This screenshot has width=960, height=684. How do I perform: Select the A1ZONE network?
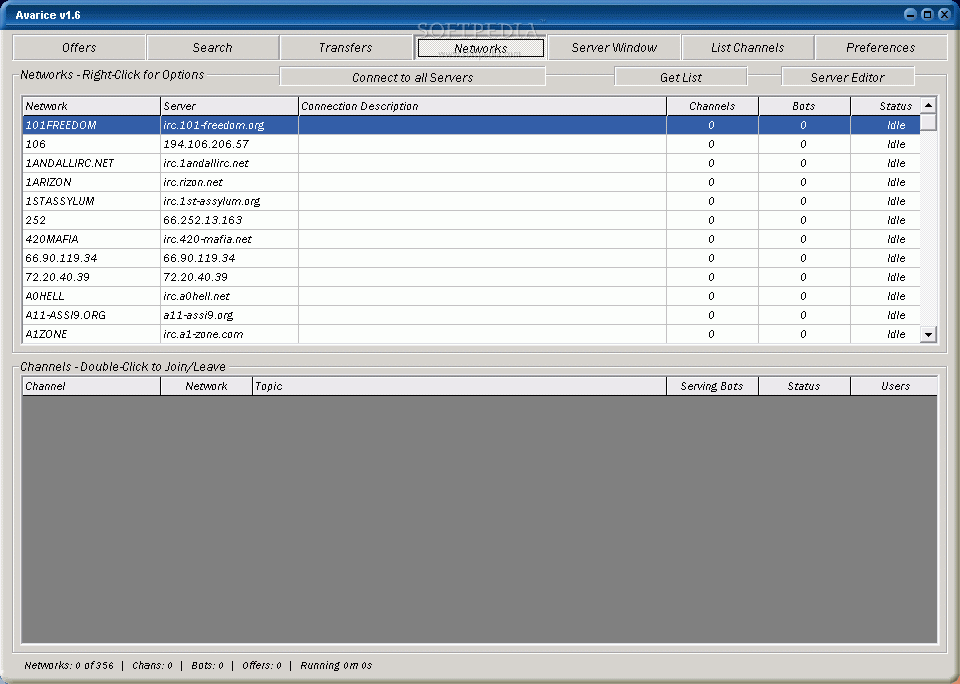click(471, 334)
